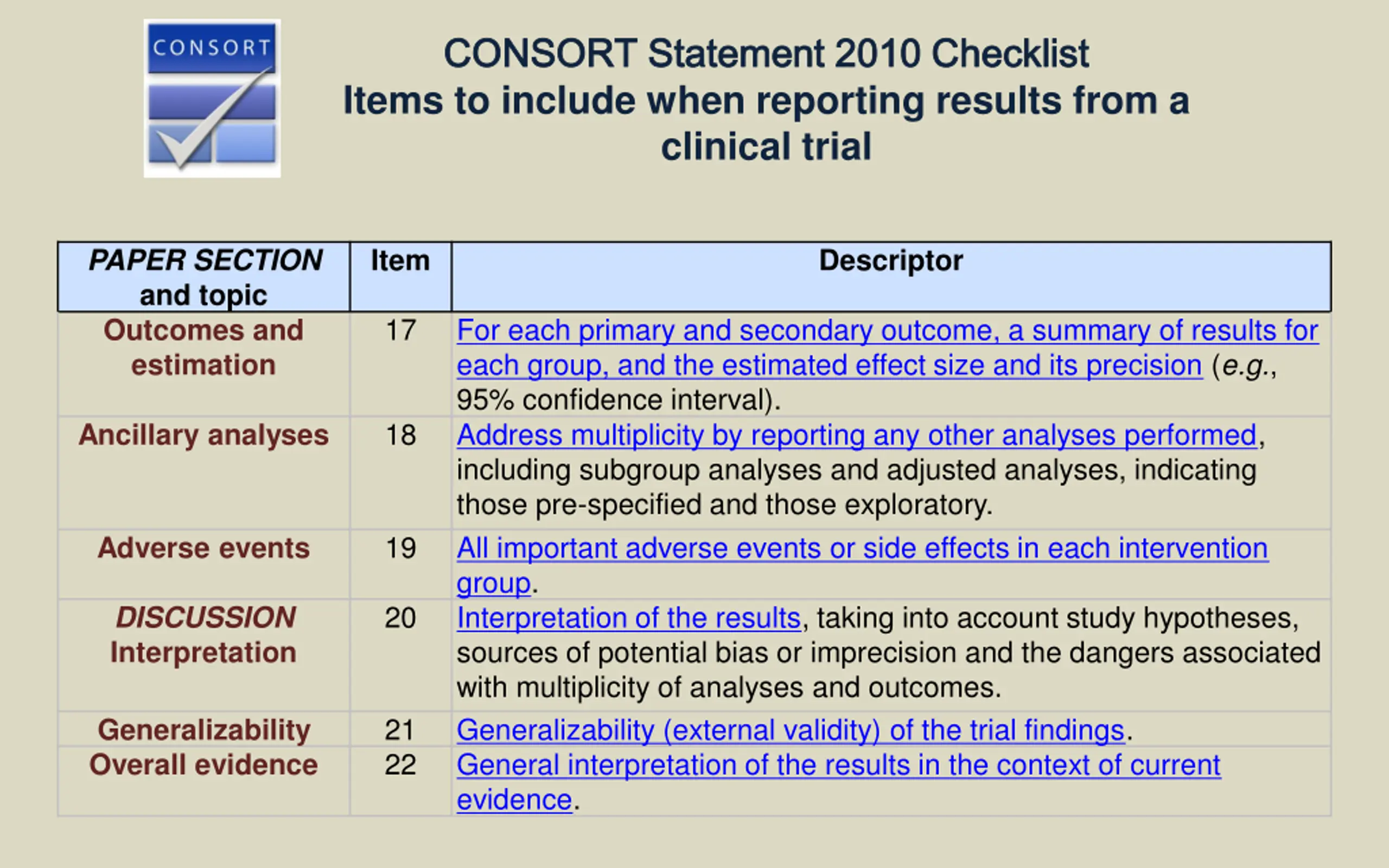Screen dimensions: 1389x868
Task: Click the 'PAPER SECTION and topic' header
Action: click(204, 277)
